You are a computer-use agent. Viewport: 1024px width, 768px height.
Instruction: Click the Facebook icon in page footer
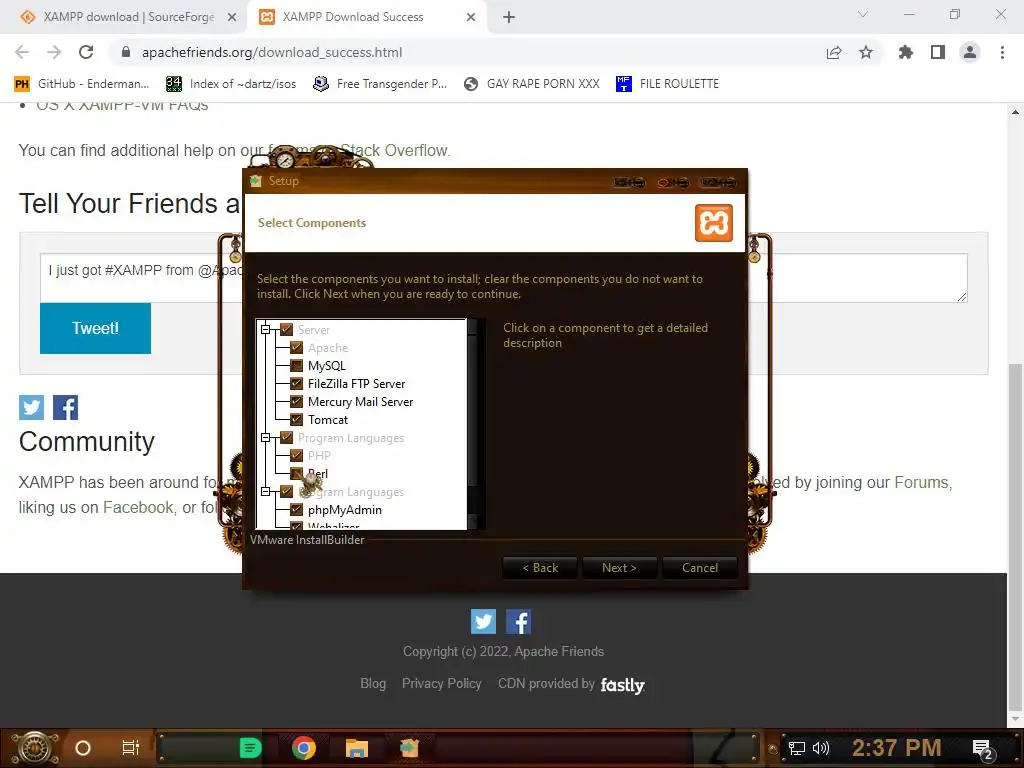tap(519, 622)
